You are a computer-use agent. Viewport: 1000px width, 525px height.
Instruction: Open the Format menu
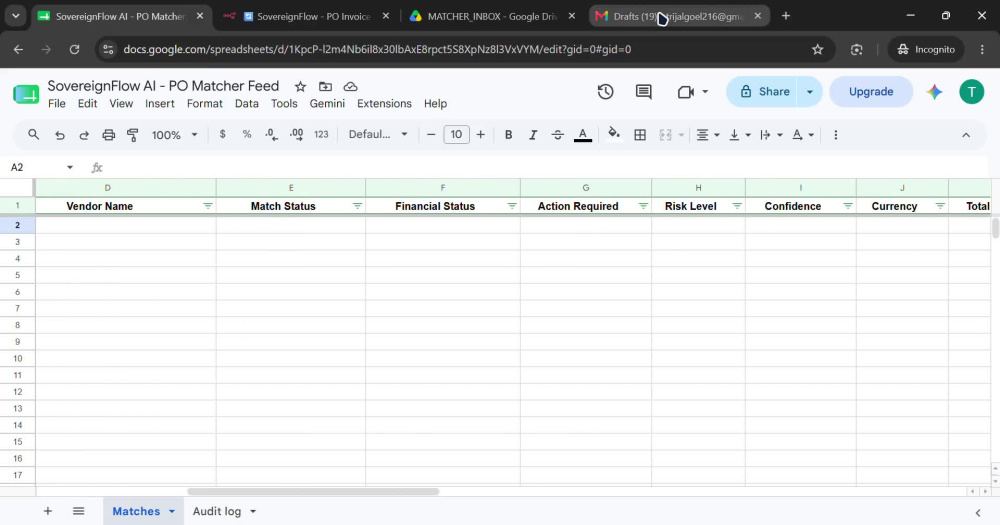click(205, 103)
